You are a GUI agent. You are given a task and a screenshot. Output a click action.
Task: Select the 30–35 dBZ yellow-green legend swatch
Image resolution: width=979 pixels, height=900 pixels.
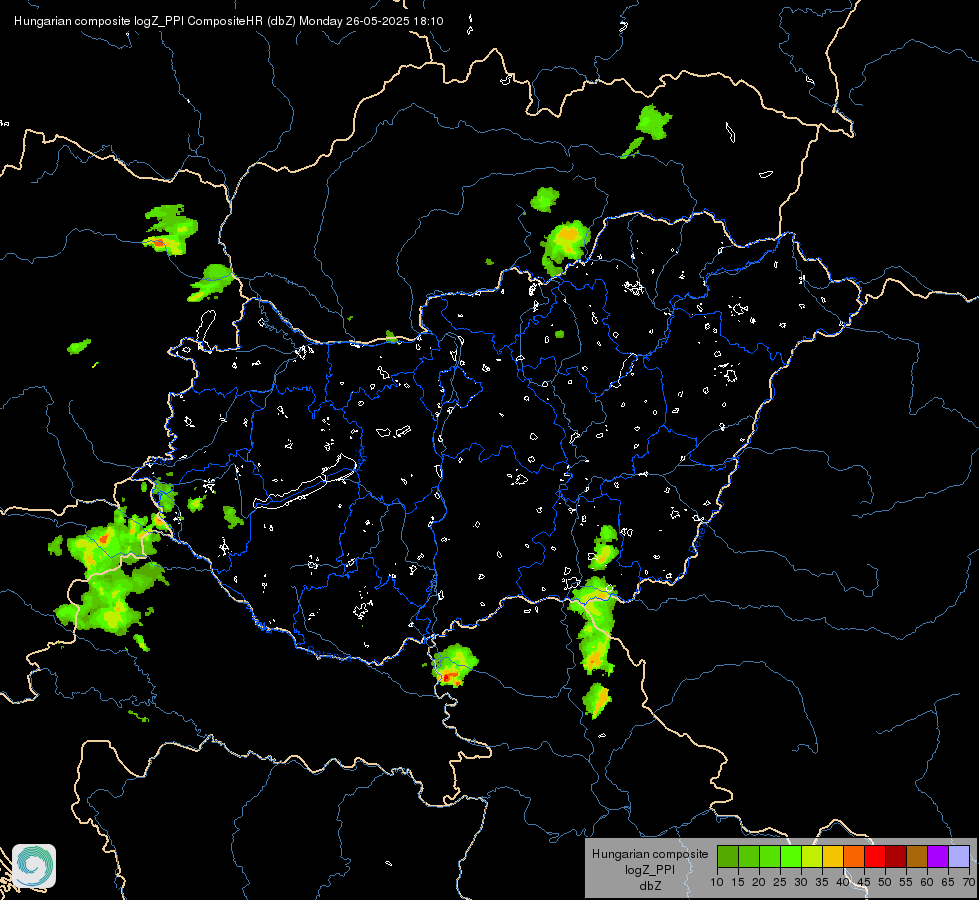pyautogui.click(x=812, y=856)
